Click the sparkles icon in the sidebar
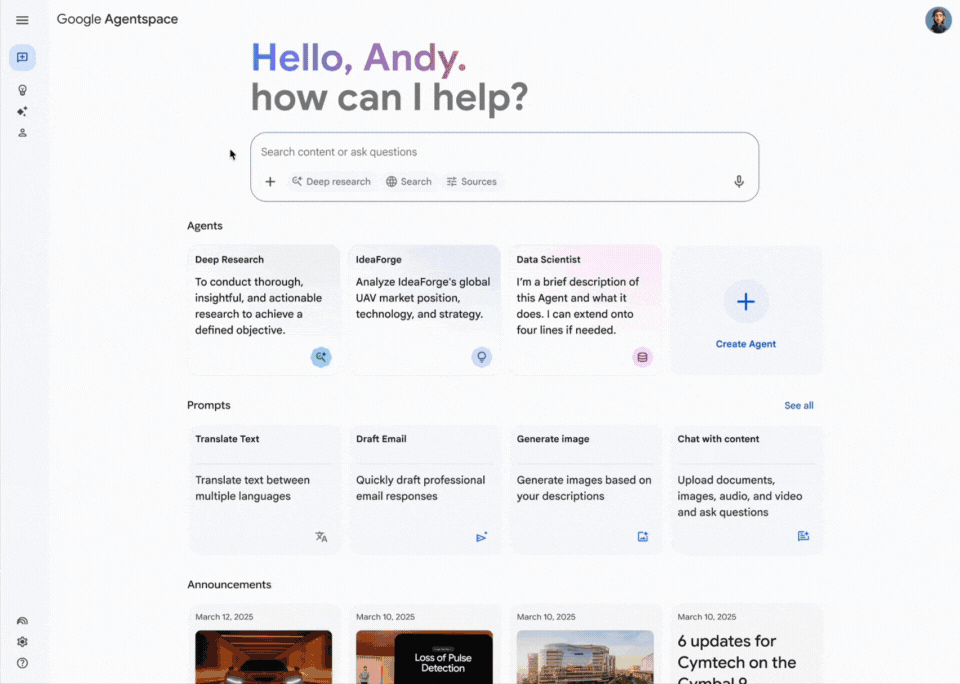960x684 pixels. (x=22, y=111)
